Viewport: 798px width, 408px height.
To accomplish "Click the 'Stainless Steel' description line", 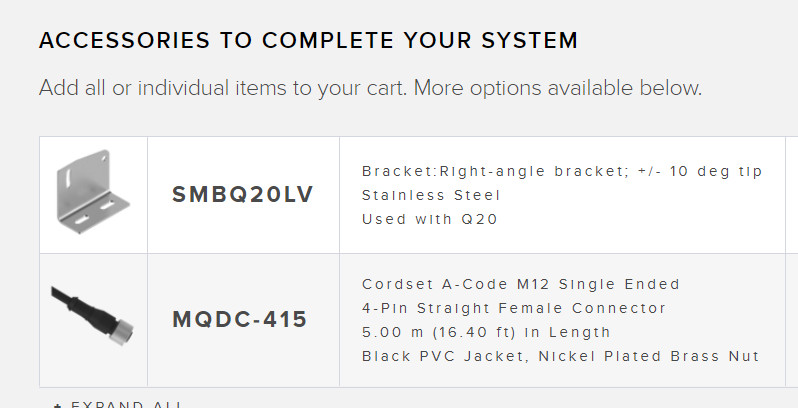I will tap(431, 195).
